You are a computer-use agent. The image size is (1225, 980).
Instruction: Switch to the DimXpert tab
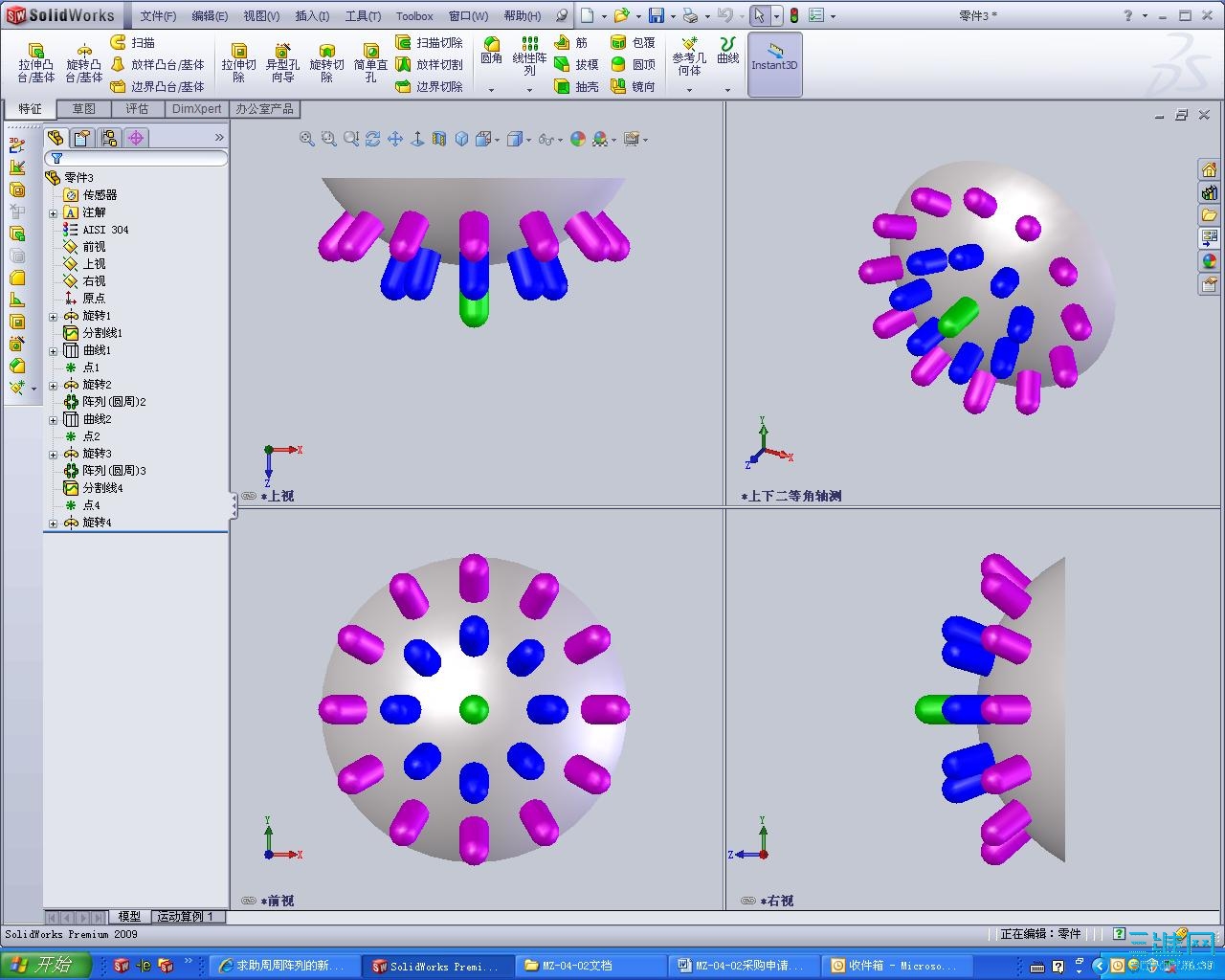[196, 108]
